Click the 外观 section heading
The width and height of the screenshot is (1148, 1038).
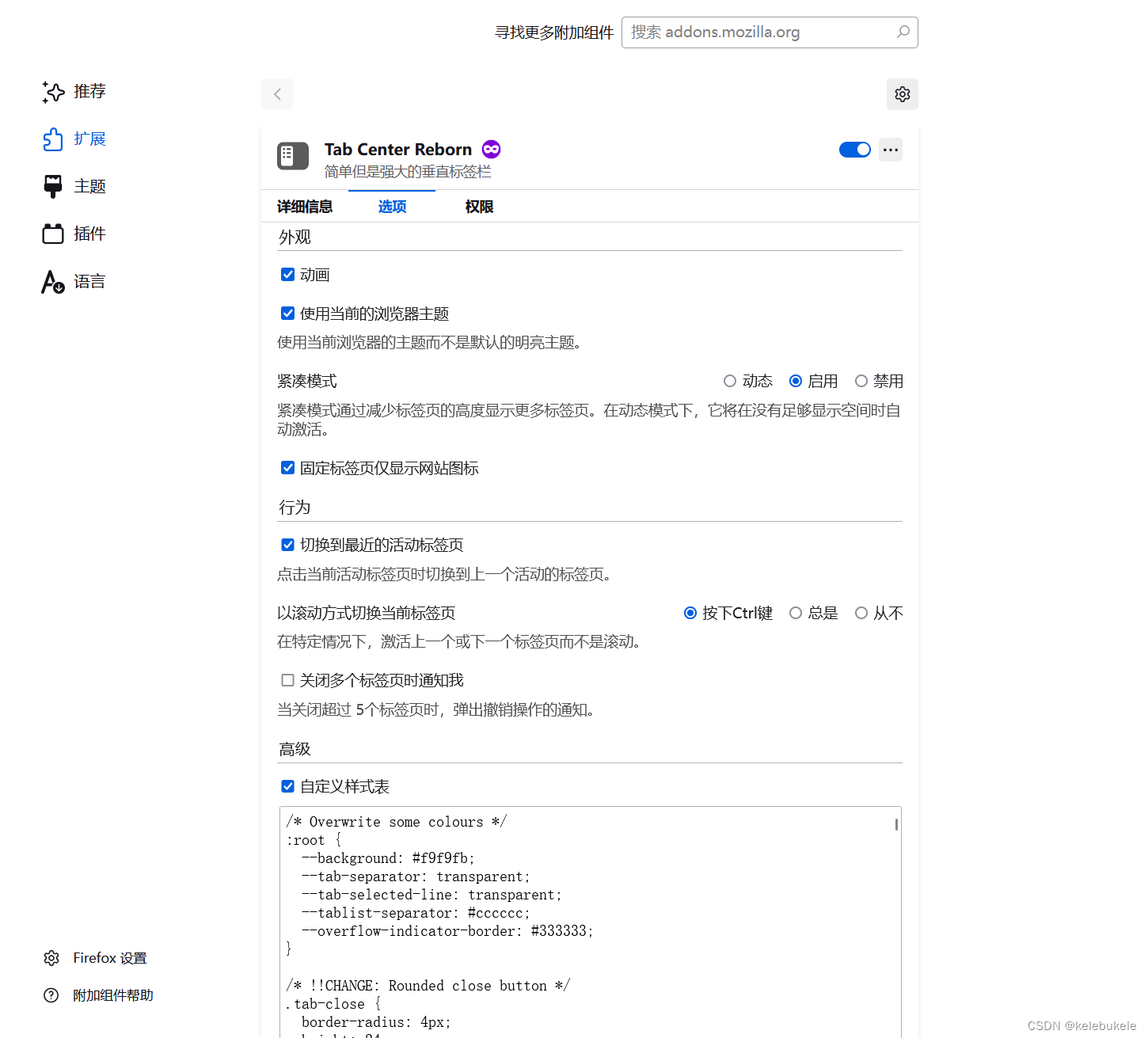point(295,238)
